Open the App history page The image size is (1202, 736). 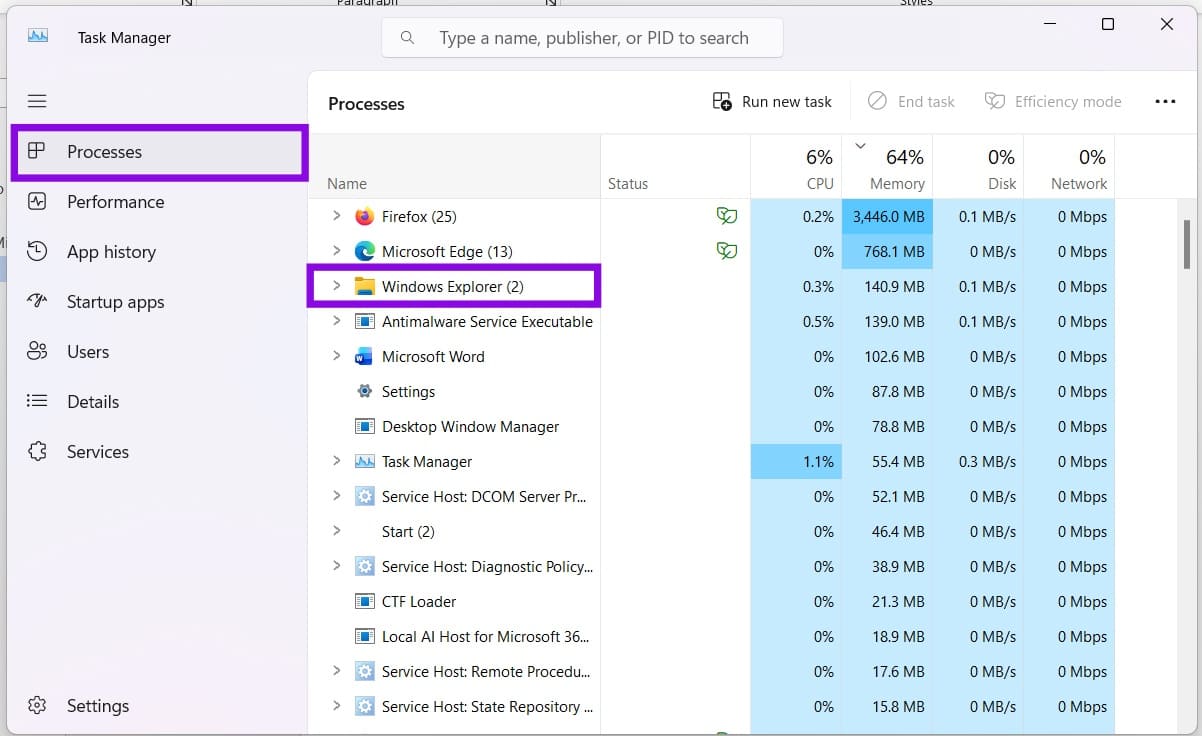tap(159, 252)
